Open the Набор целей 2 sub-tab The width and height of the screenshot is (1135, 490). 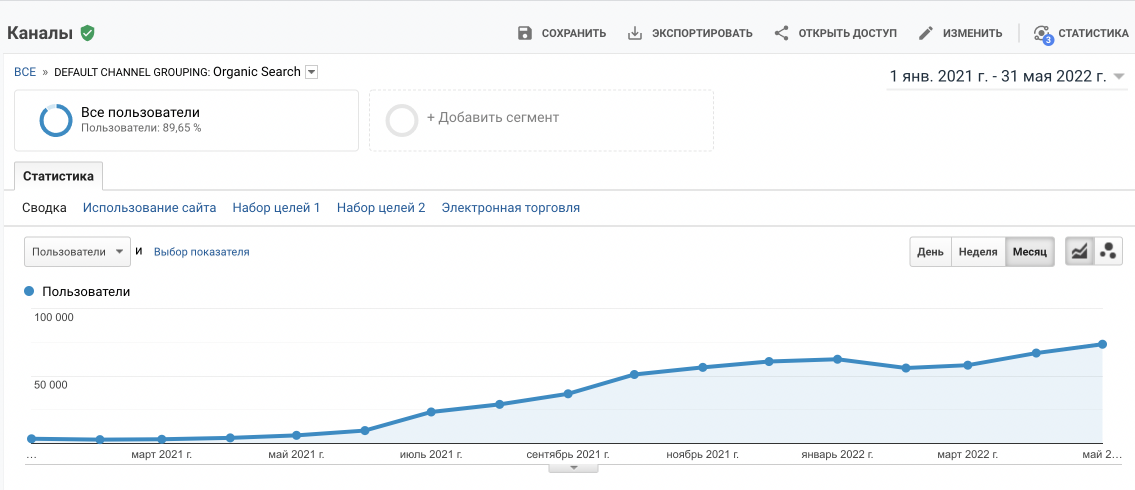tap(381, 208)
